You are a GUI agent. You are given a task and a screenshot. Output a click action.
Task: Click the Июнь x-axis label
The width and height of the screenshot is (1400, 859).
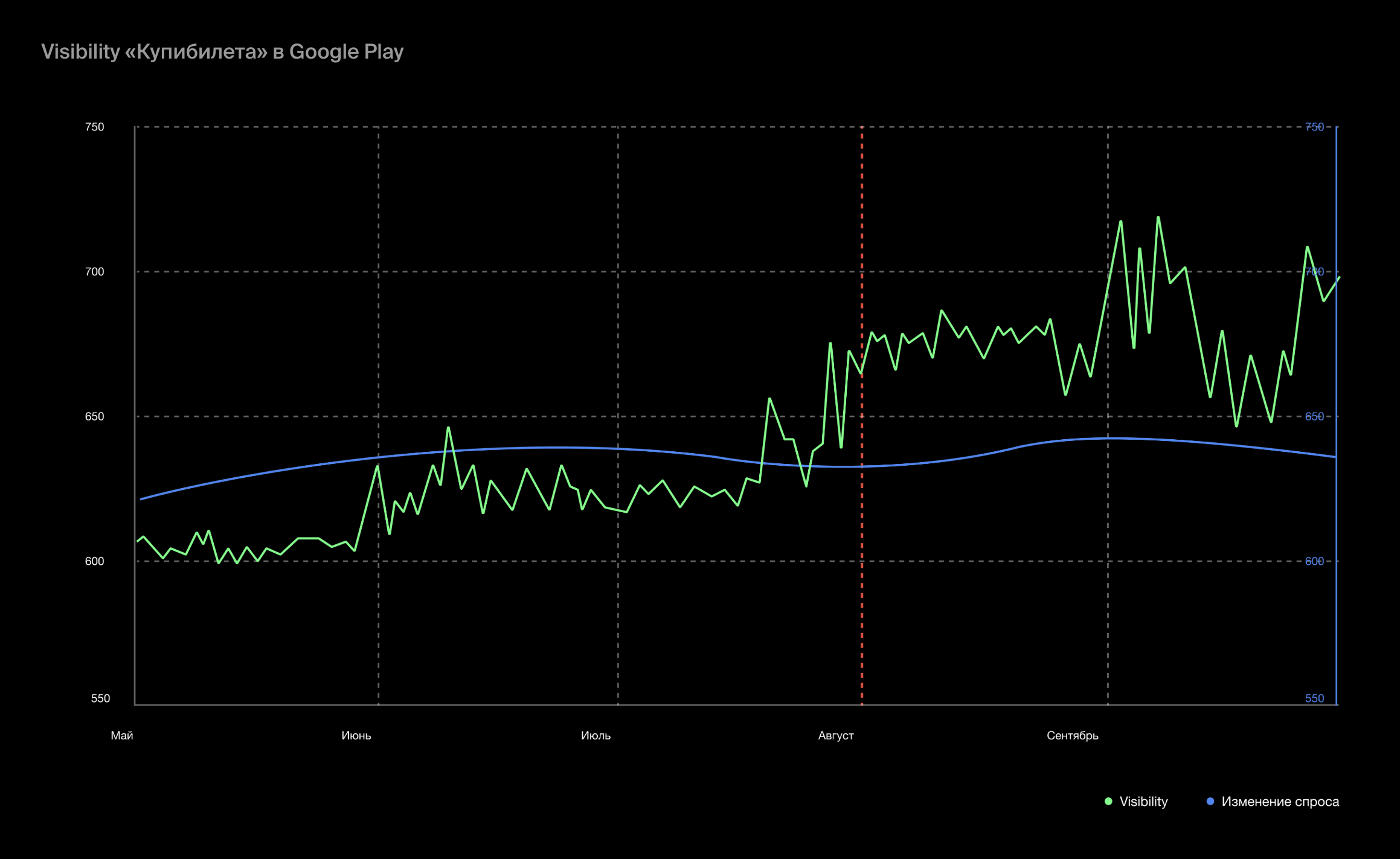pos(356,735)
